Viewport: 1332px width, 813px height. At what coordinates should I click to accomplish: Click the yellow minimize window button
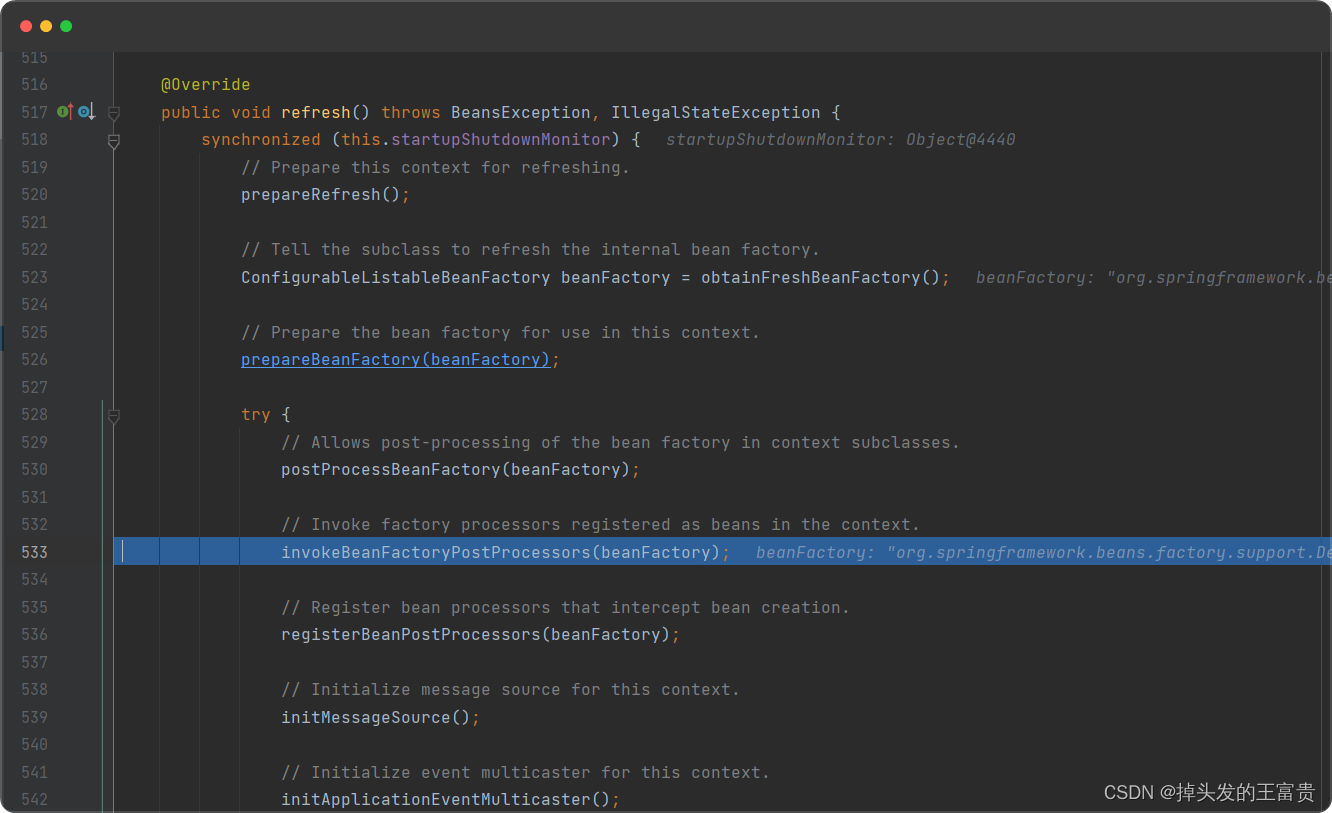pos(46,26)
